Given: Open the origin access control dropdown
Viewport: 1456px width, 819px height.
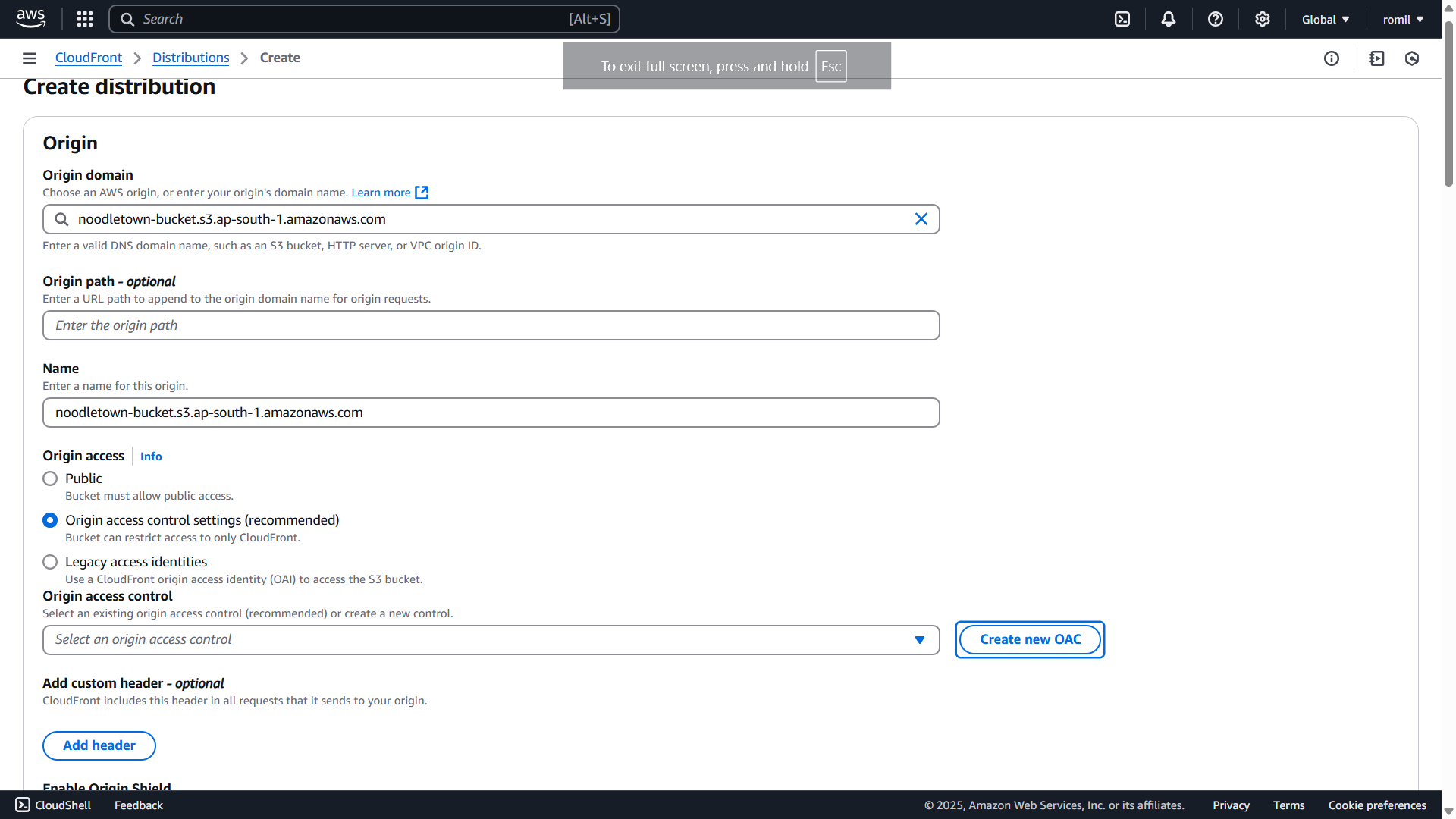Looking at the screenshot, I should [491, 640].
